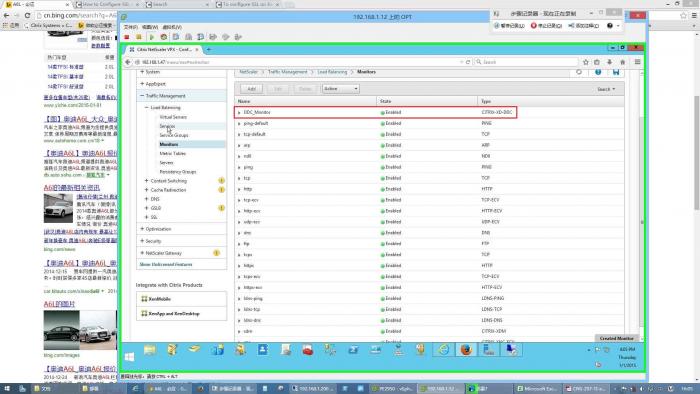Collapse the Traffic Management node
Image resolution: width=700 pixels, height=394 pixels.
[142, 96]
